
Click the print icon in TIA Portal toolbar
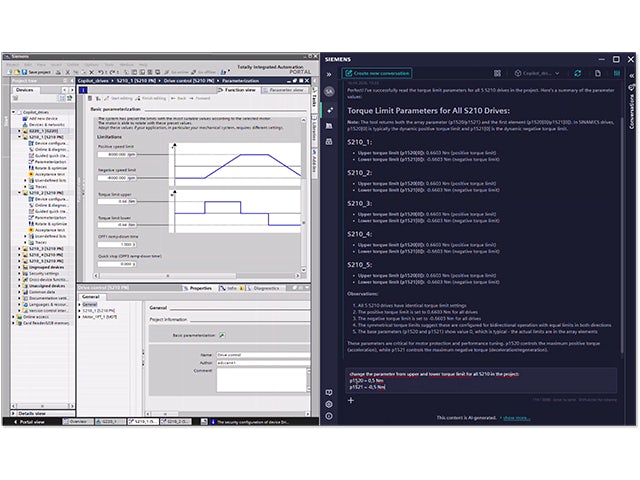pos(58,72)
